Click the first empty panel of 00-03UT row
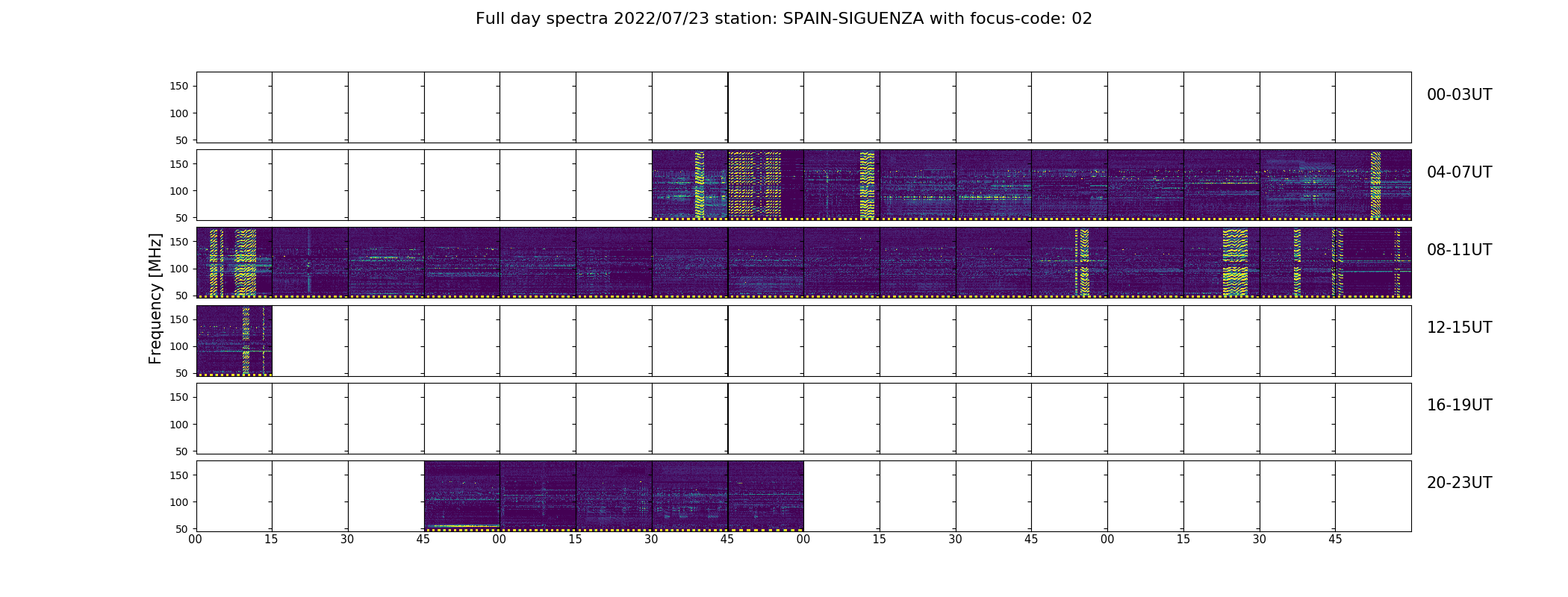 click(x=234, y=107)
